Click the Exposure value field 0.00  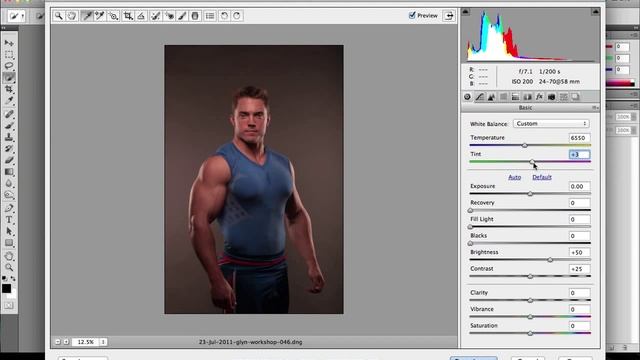(x=579, y=187)
